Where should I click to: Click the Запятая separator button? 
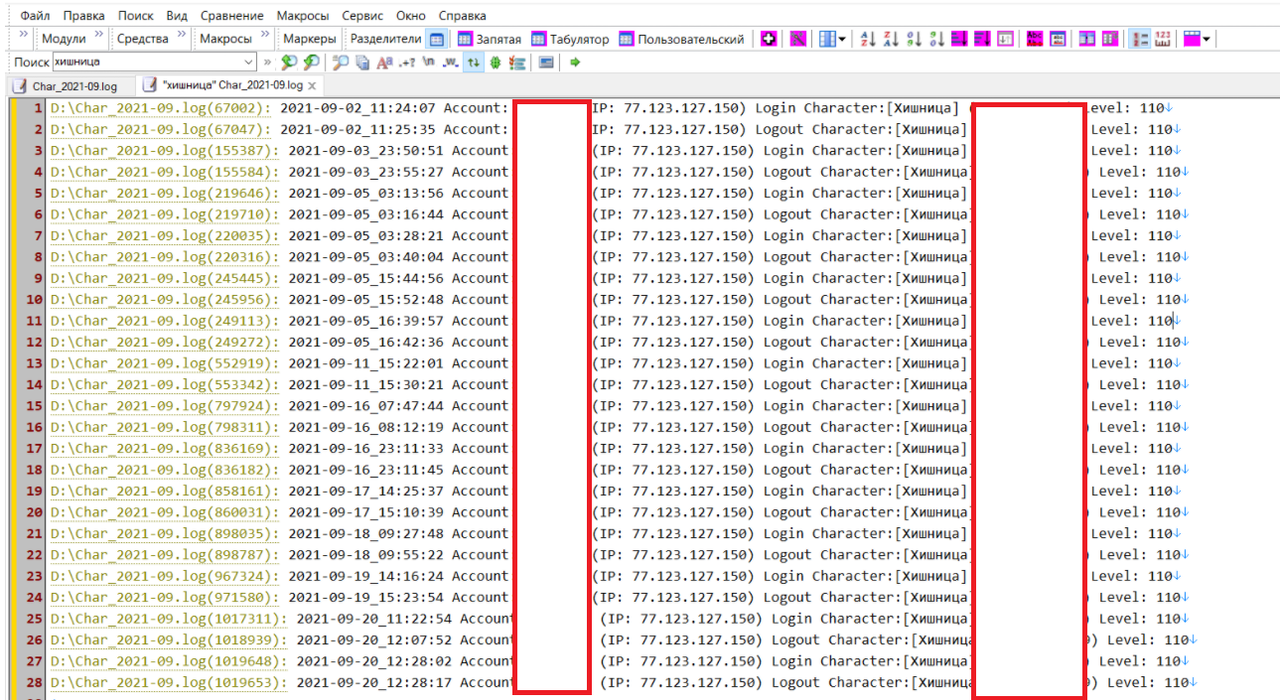click(x=489, y=39)
